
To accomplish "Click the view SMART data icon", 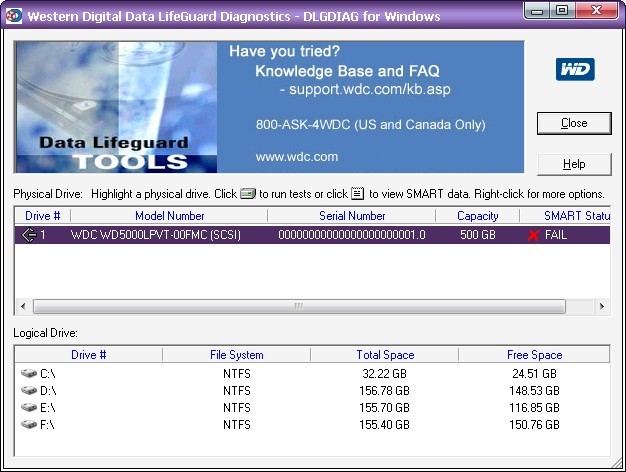I will click(x=357, y=194).
